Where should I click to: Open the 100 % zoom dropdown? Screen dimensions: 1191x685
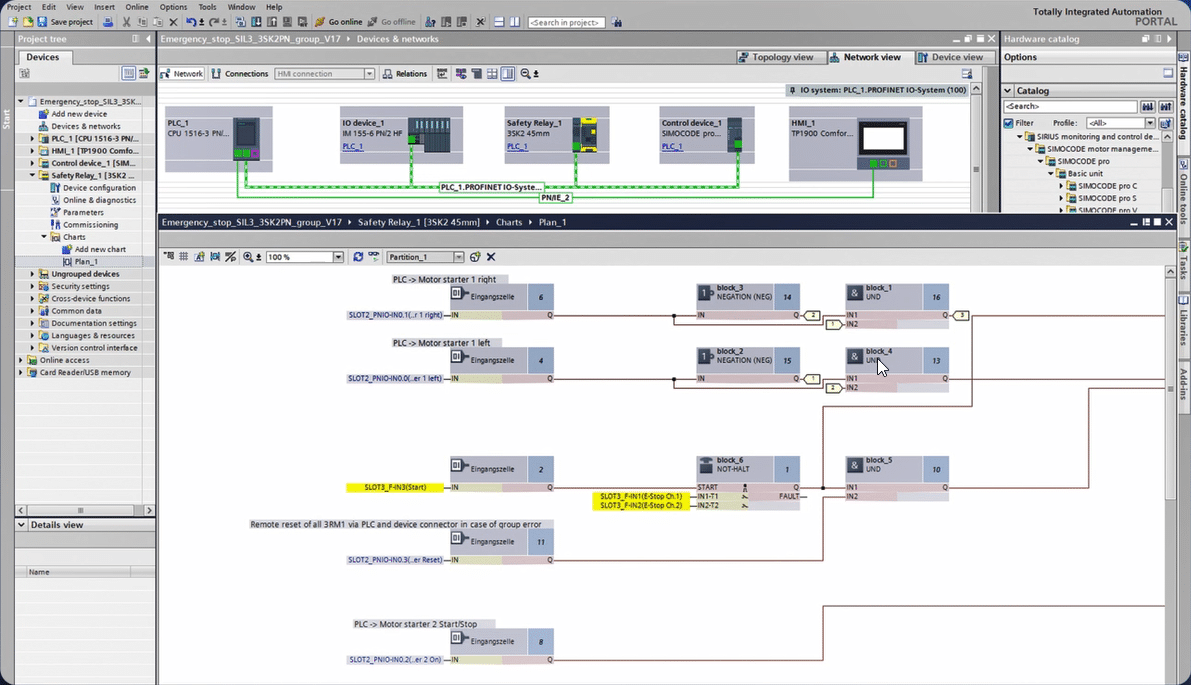pos(338,257)
